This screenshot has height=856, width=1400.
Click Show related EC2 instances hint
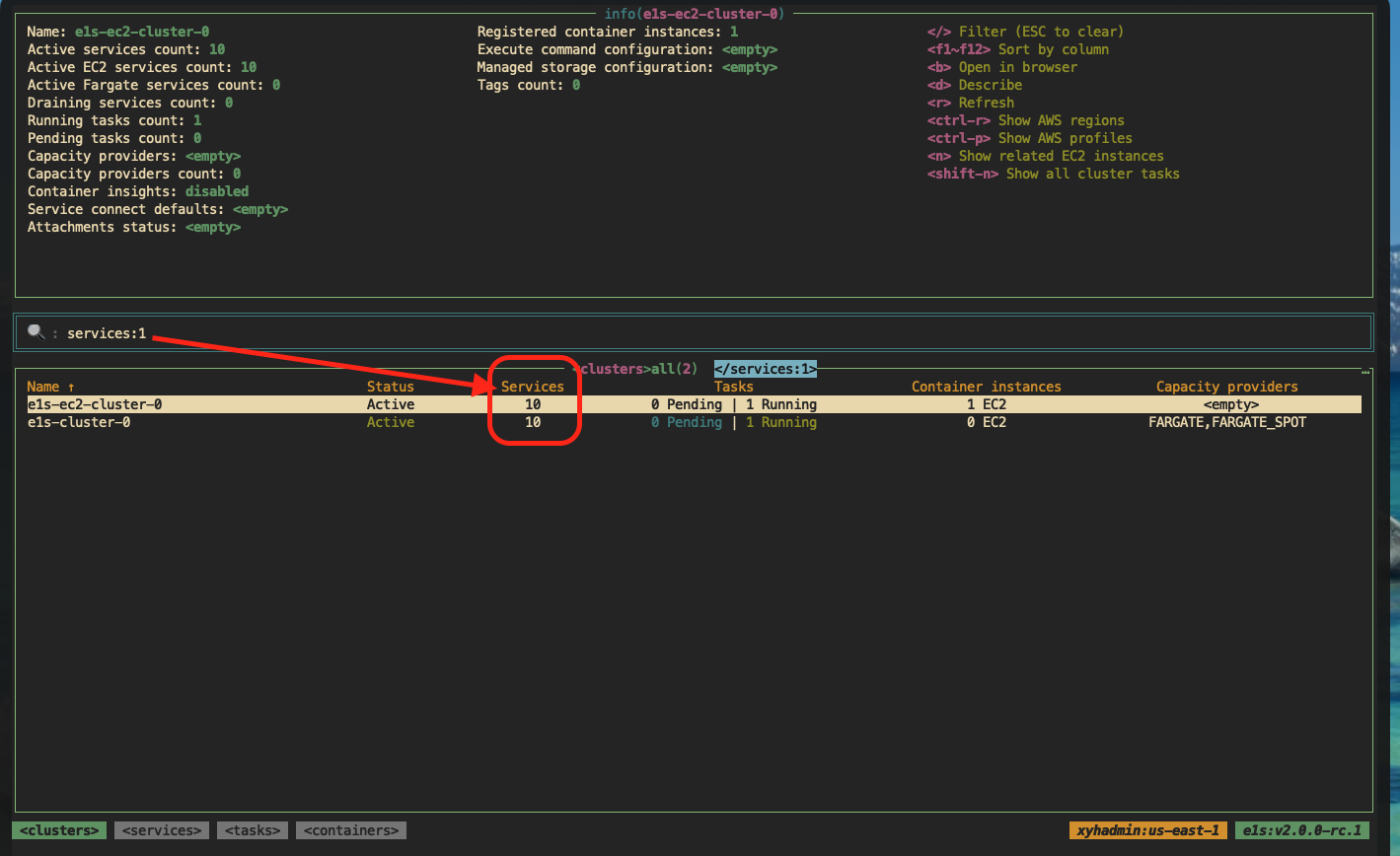tap(1046, 156)
